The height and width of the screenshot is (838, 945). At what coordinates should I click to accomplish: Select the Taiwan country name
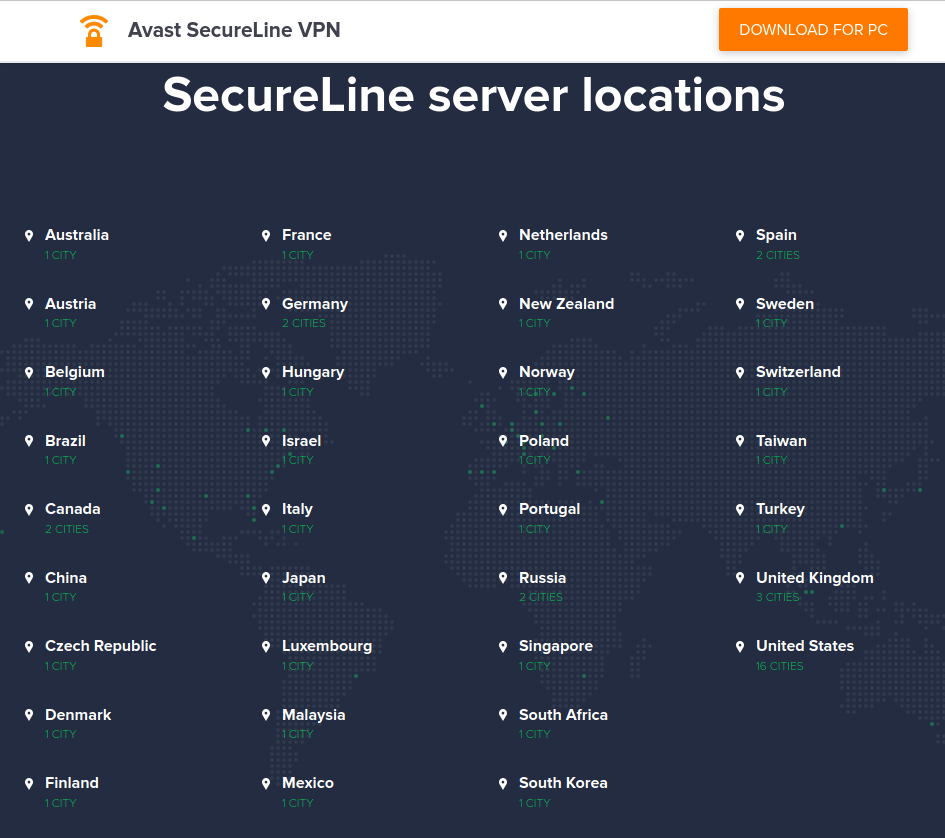click(x=781, y=441)
